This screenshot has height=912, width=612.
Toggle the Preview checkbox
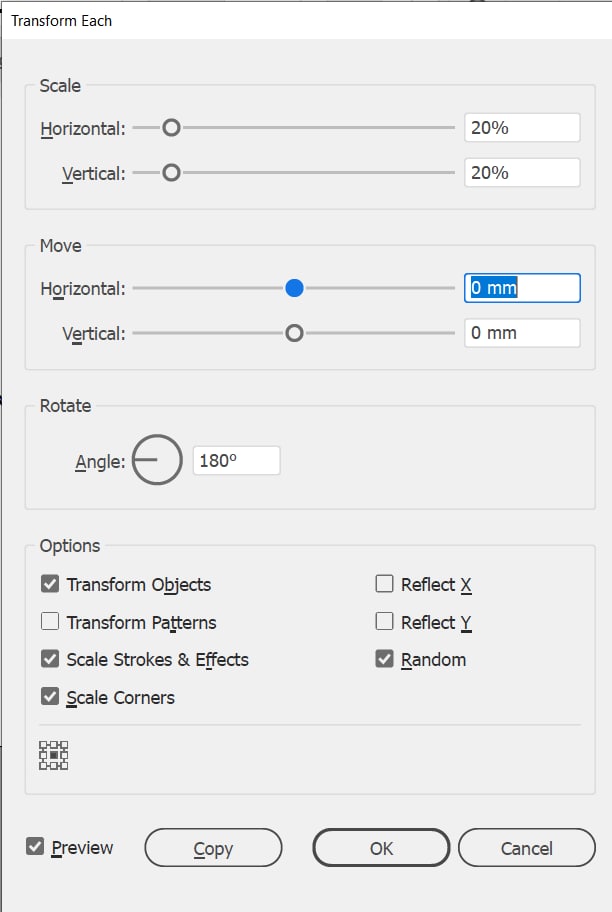tap(35, 846)
